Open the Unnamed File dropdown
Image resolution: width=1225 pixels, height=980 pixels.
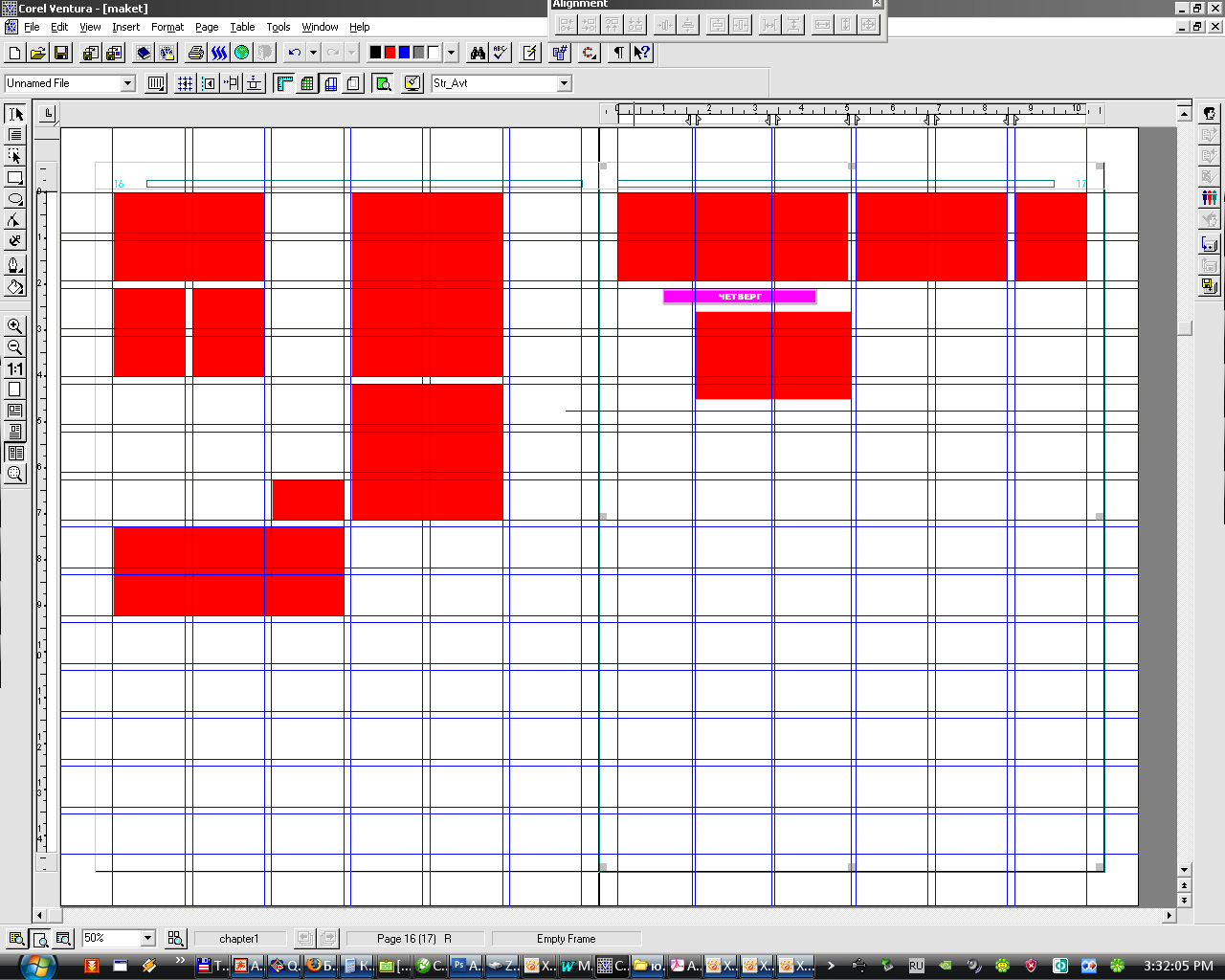coord(127,83)
